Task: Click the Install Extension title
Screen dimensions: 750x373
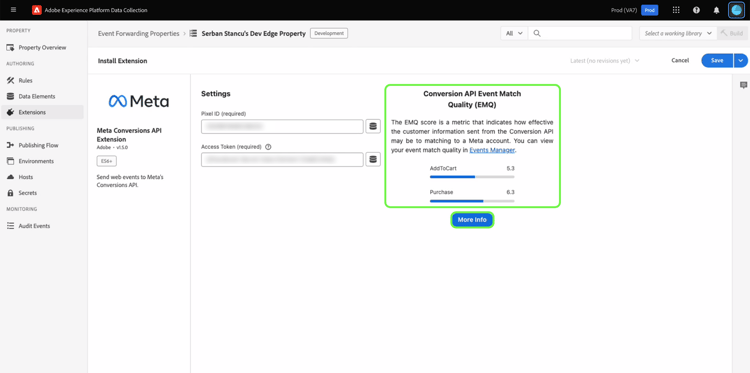Action: click(122, 61)
